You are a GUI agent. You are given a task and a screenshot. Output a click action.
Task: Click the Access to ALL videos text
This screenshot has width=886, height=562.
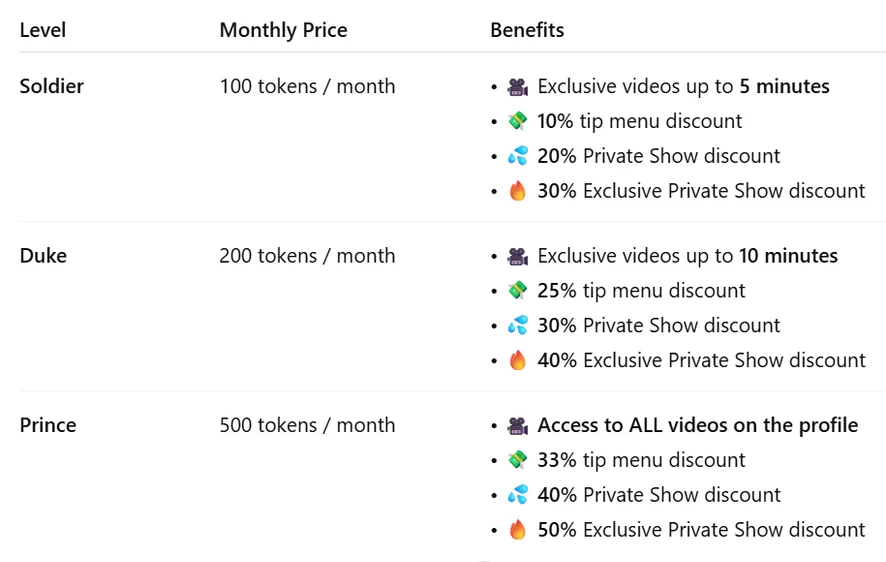(697, 425)
